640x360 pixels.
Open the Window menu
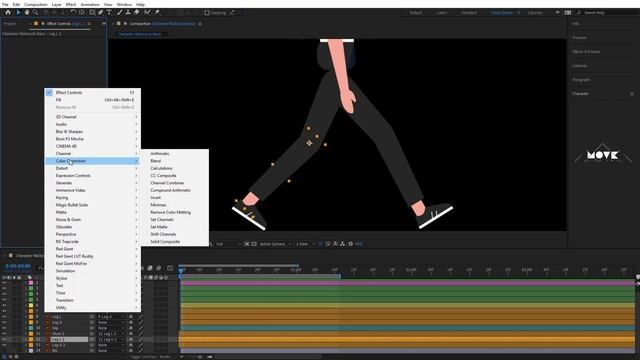[124, 4]
